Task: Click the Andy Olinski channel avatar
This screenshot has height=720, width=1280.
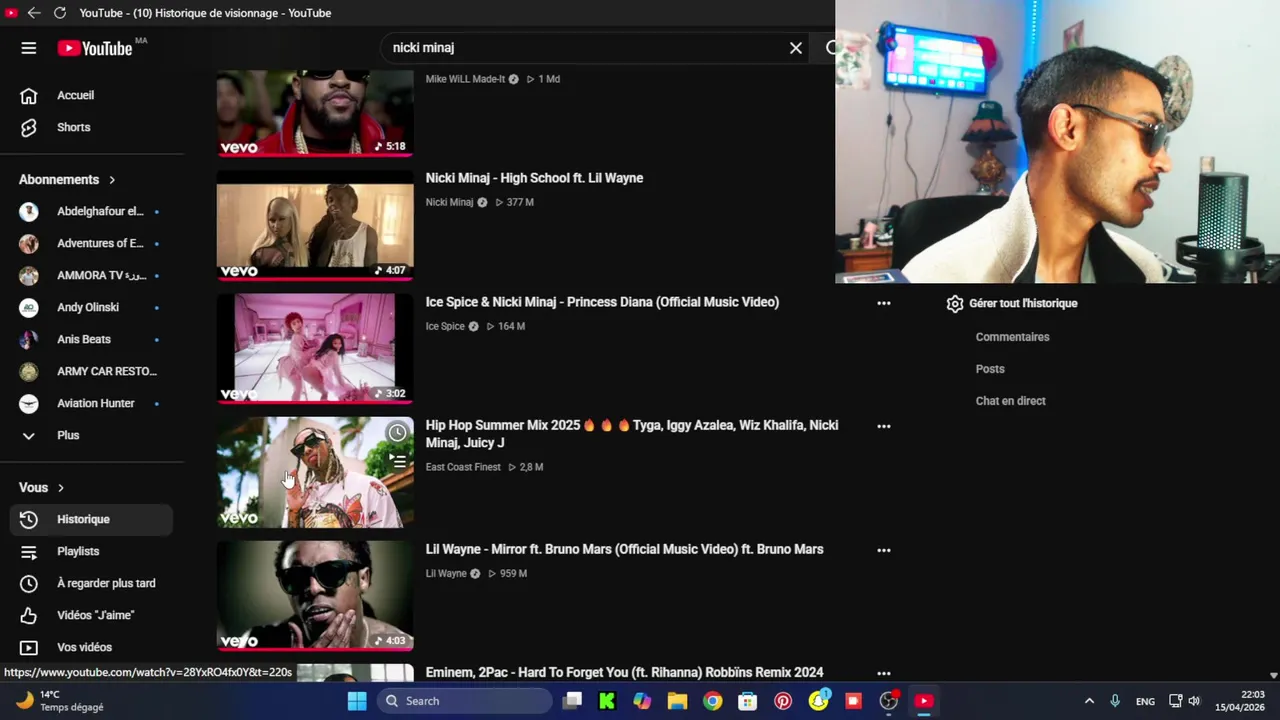Action: click(x=29, y=307)
